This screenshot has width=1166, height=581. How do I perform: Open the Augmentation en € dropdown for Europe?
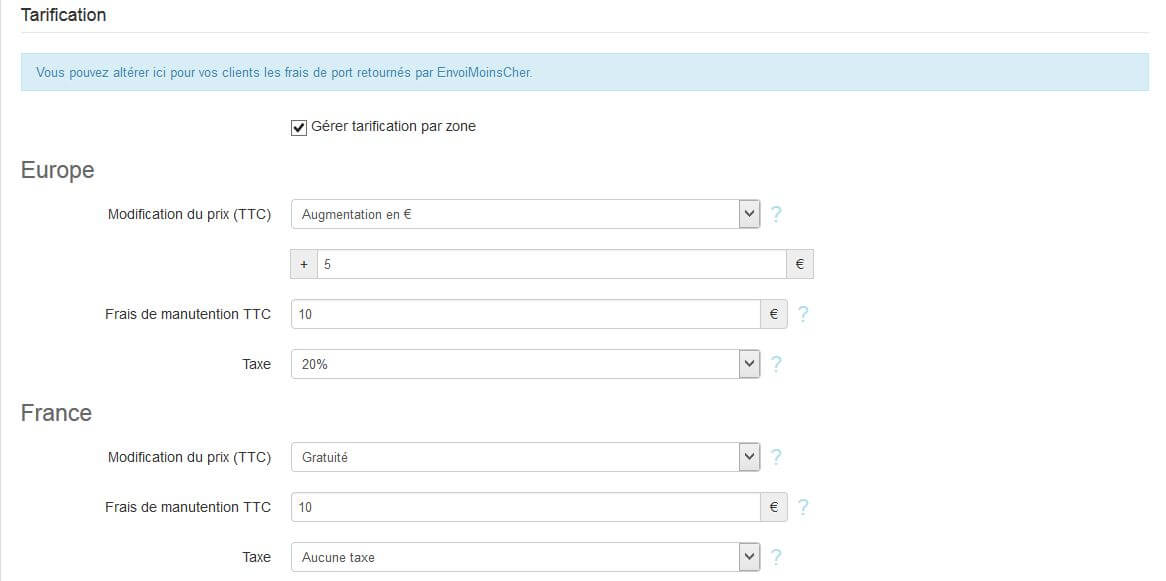pos(525,214)
